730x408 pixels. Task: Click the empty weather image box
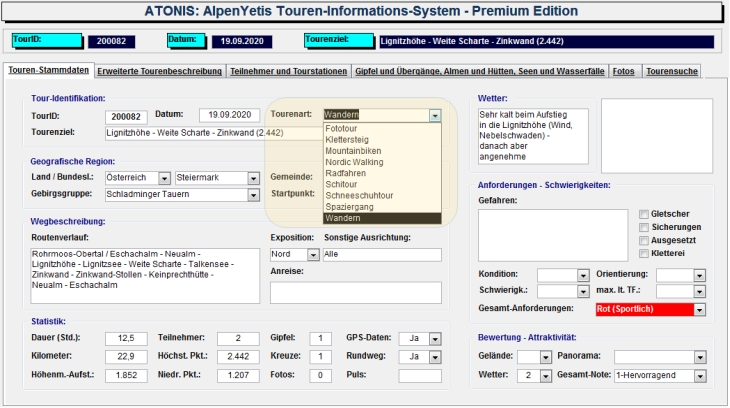(657, 136)
